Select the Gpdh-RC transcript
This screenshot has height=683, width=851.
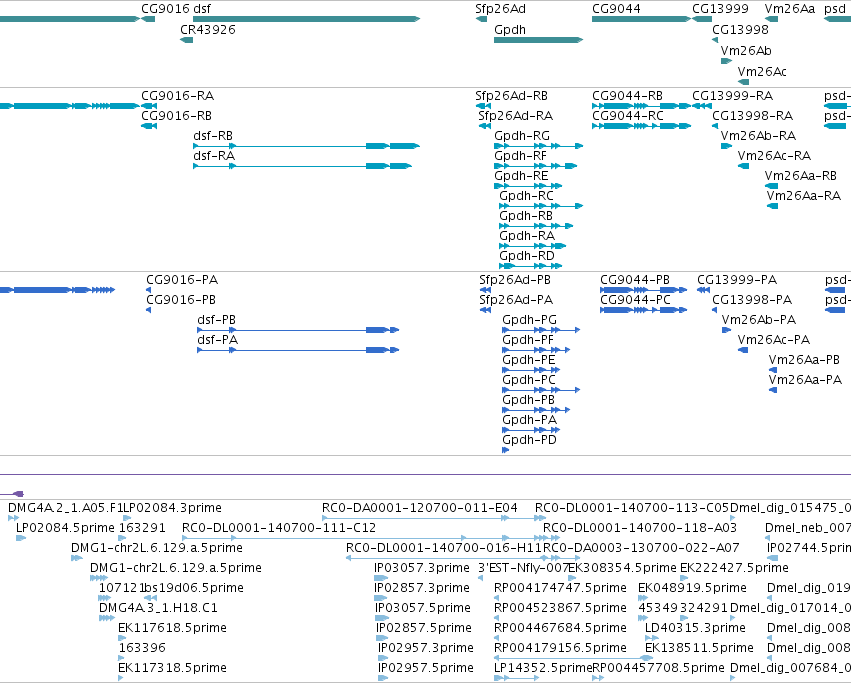[x=541, y=206]
